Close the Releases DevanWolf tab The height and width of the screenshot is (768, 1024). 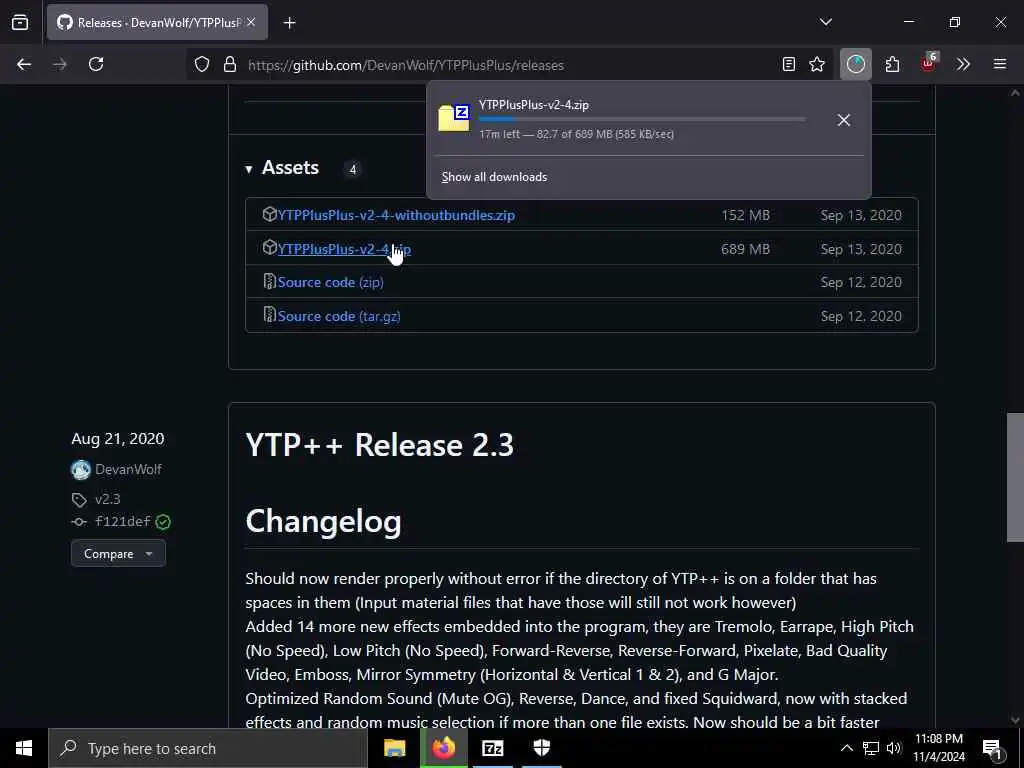tap(251, 22)
